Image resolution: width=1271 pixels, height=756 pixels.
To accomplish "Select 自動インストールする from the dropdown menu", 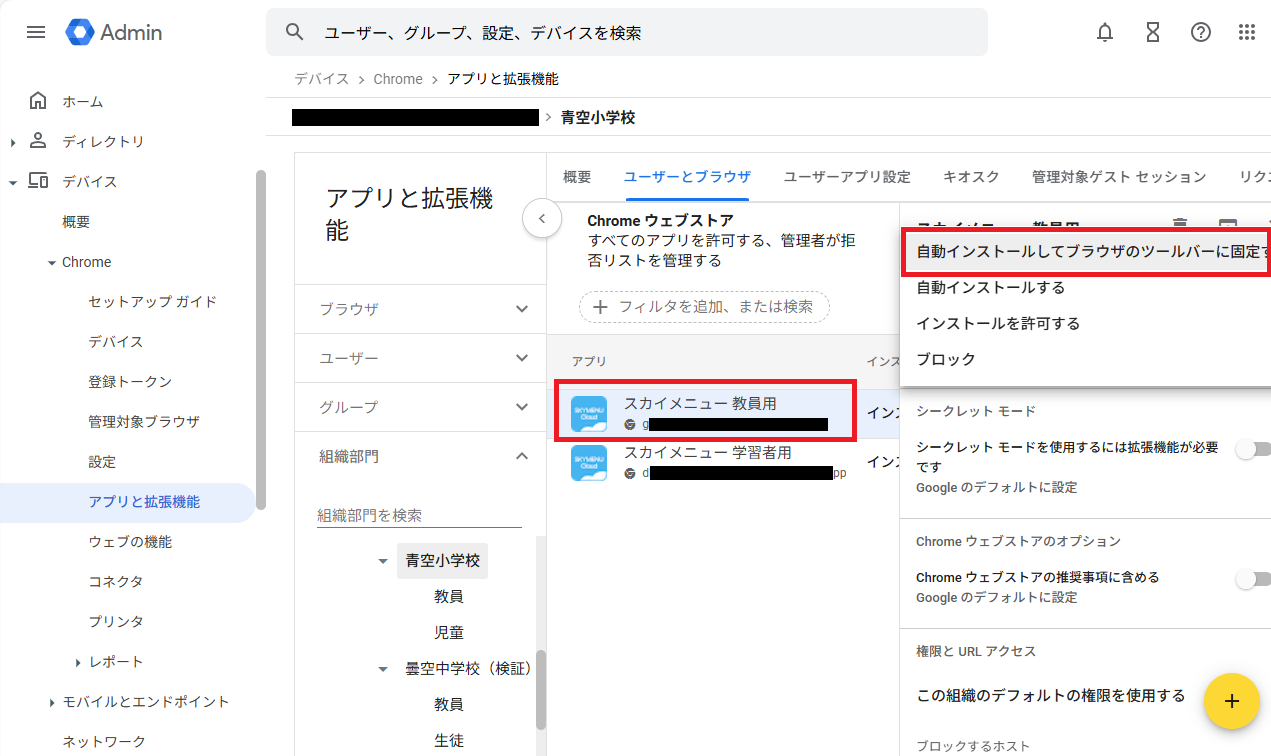I will point(990,288).
